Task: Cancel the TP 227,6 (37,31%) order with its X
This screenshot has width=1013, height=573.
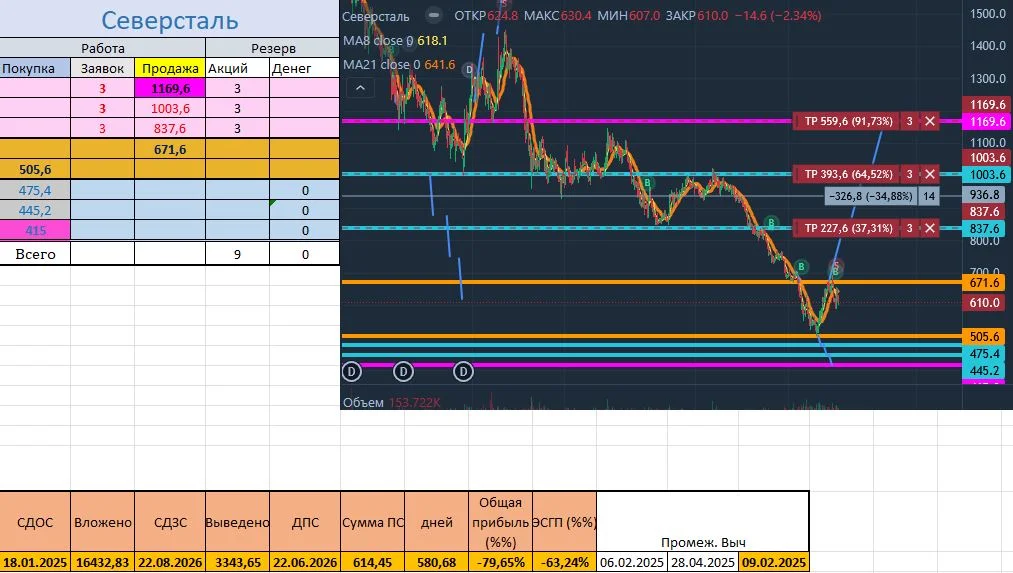Action: (930, 228)
